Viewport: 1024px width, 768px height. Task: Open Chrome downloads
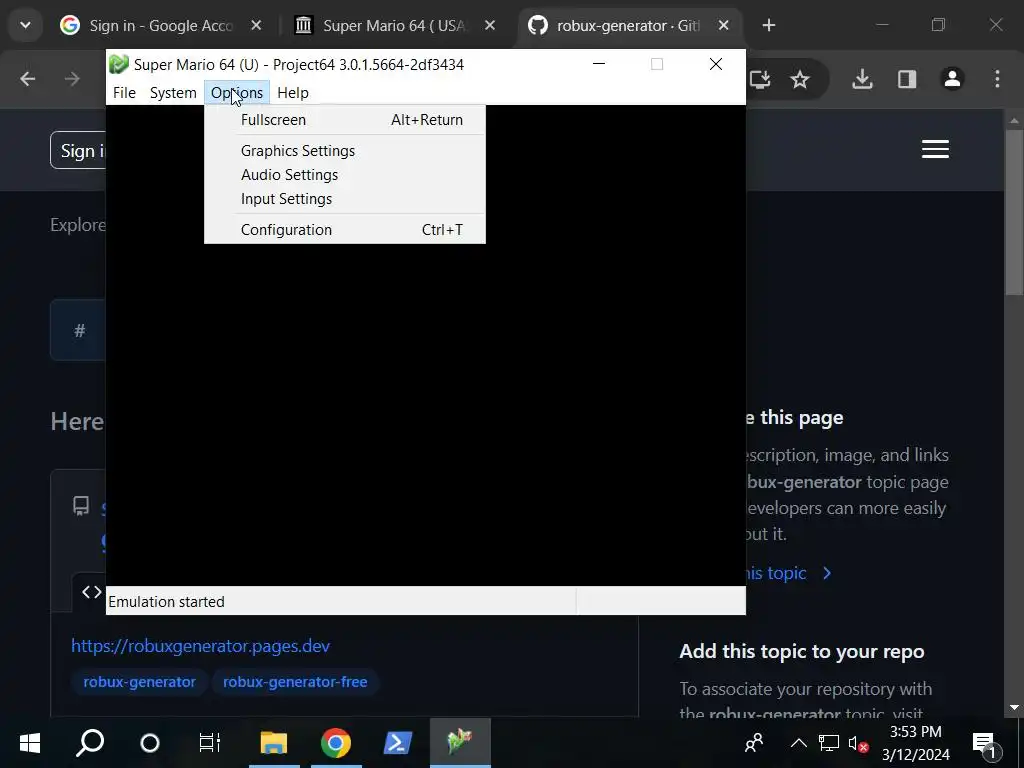pyautogui.click(x=863, y=80)
